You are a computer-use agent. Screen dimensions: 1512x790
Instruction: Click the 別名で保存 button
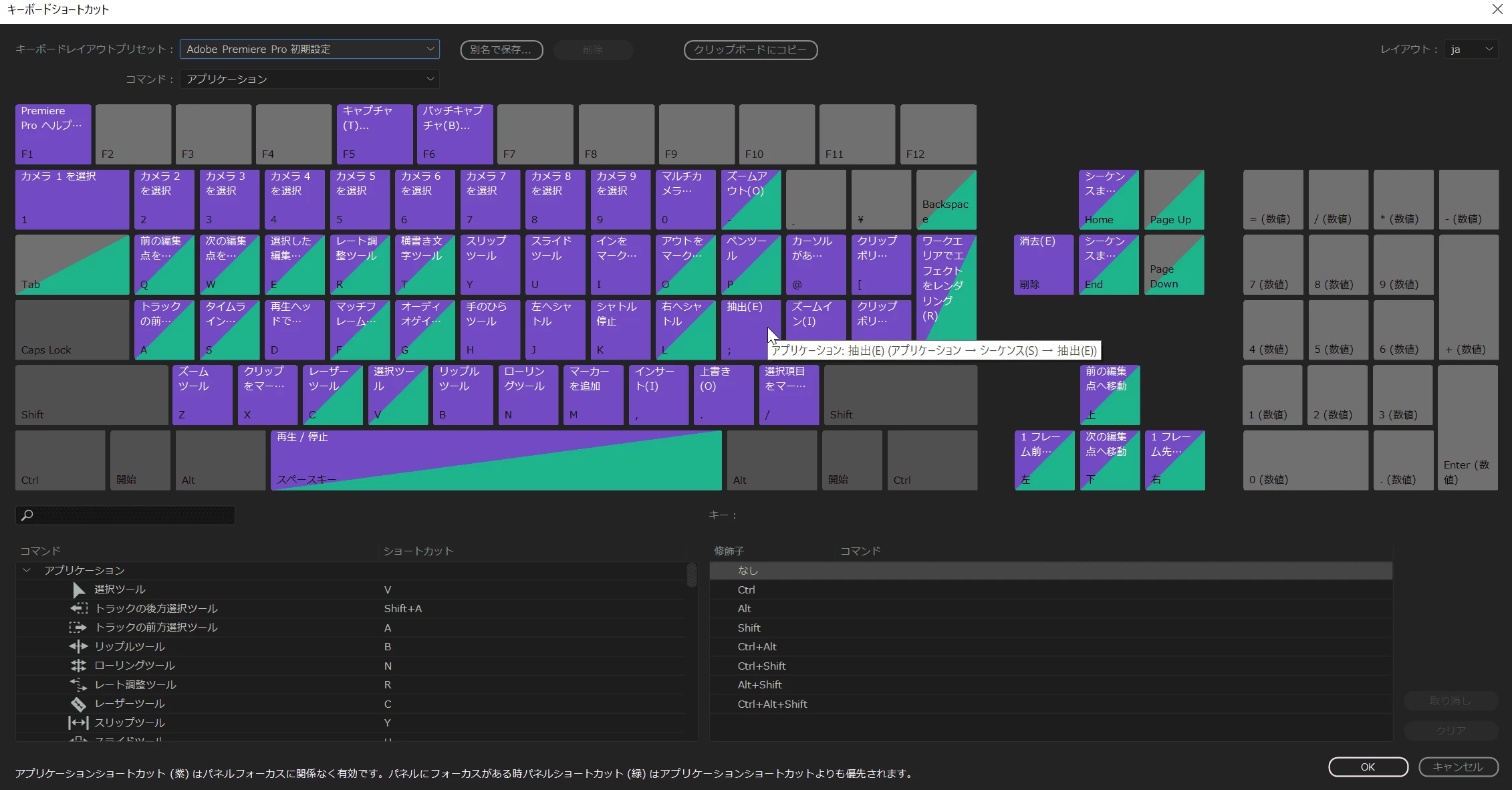coord(501,50)
